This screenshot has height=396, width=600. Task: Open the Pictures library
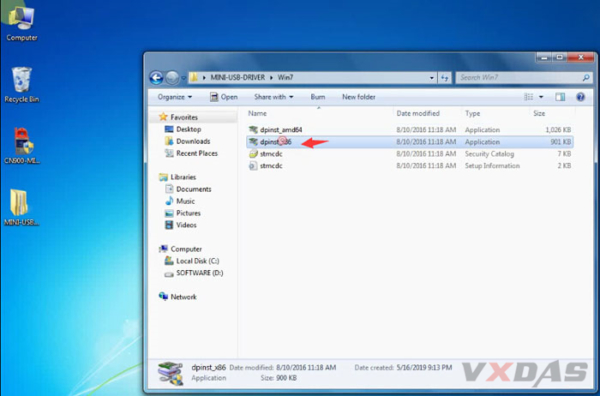pos(188,213)
